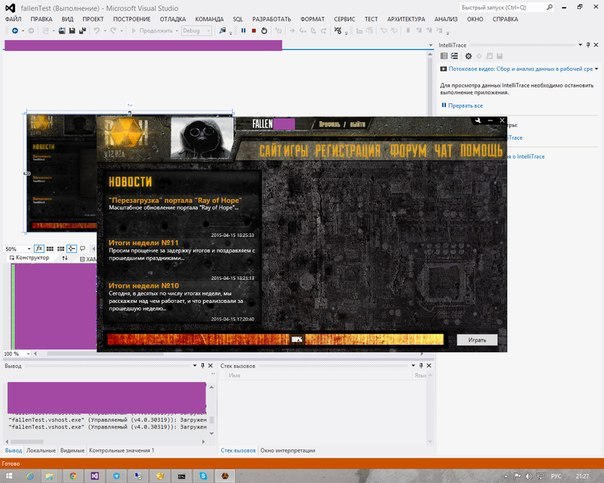The image size is (604, 483).
Task: Toggle the fx effects button in designer
Action: click(39, 249)
